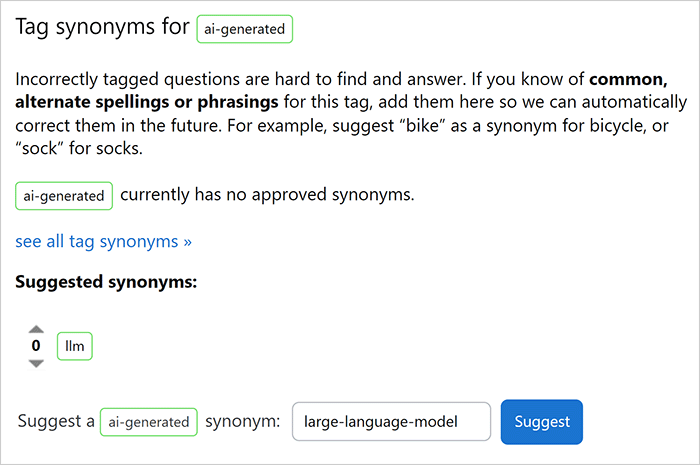Open the 'see all tag synonyms' link

[103, 241]
